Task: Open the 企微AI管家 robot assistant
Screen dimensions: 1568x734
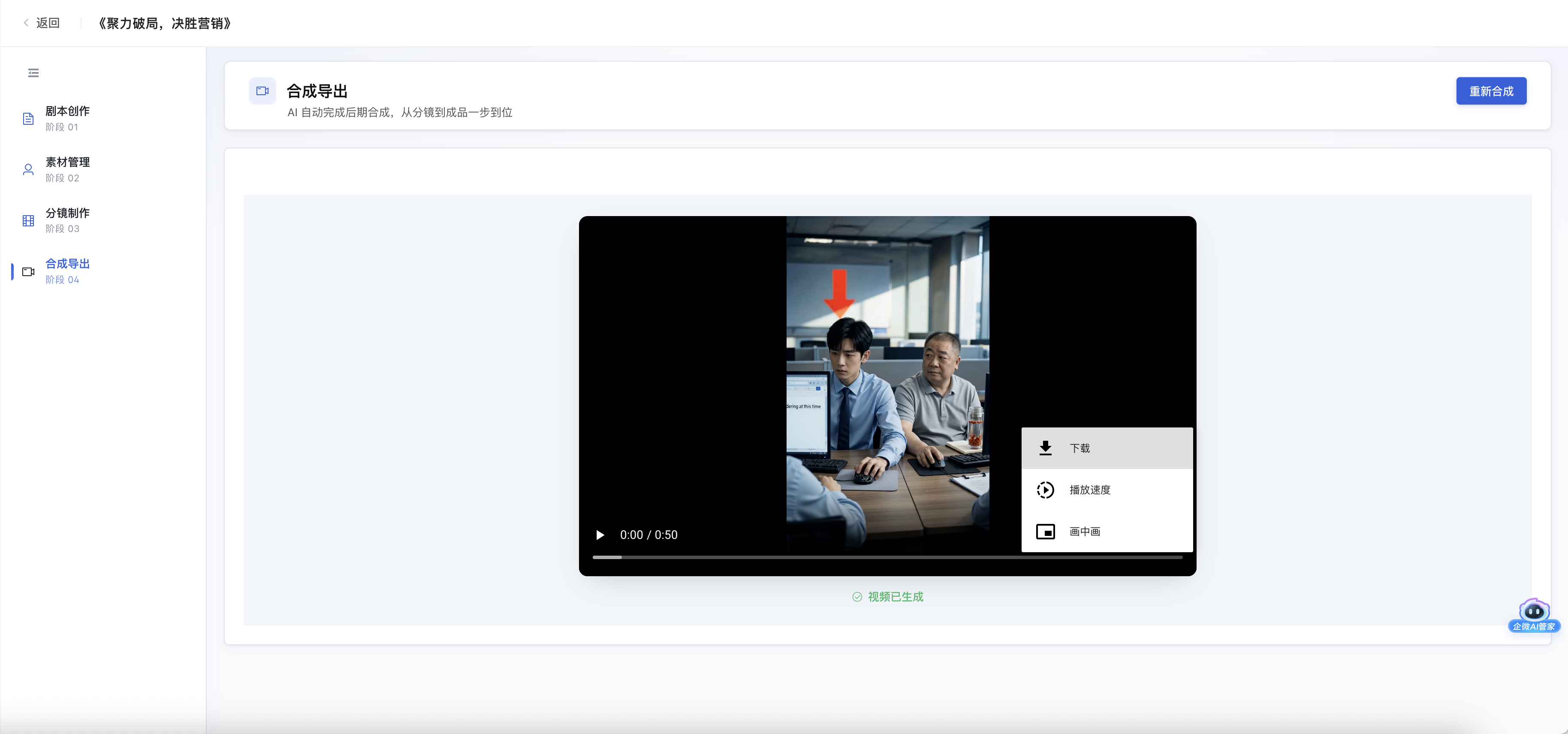Action: (x=1534, y=615)
